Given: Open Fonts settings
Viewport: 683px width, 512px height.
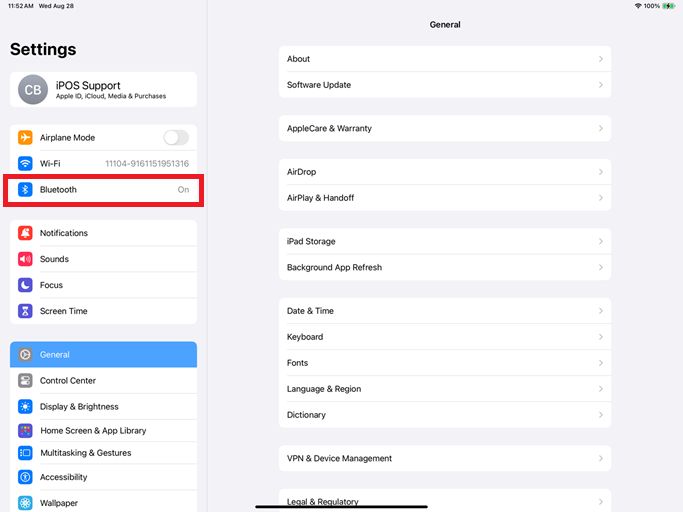Looking at the screenshot, I should pyautogui.click(x=445, y=363).
